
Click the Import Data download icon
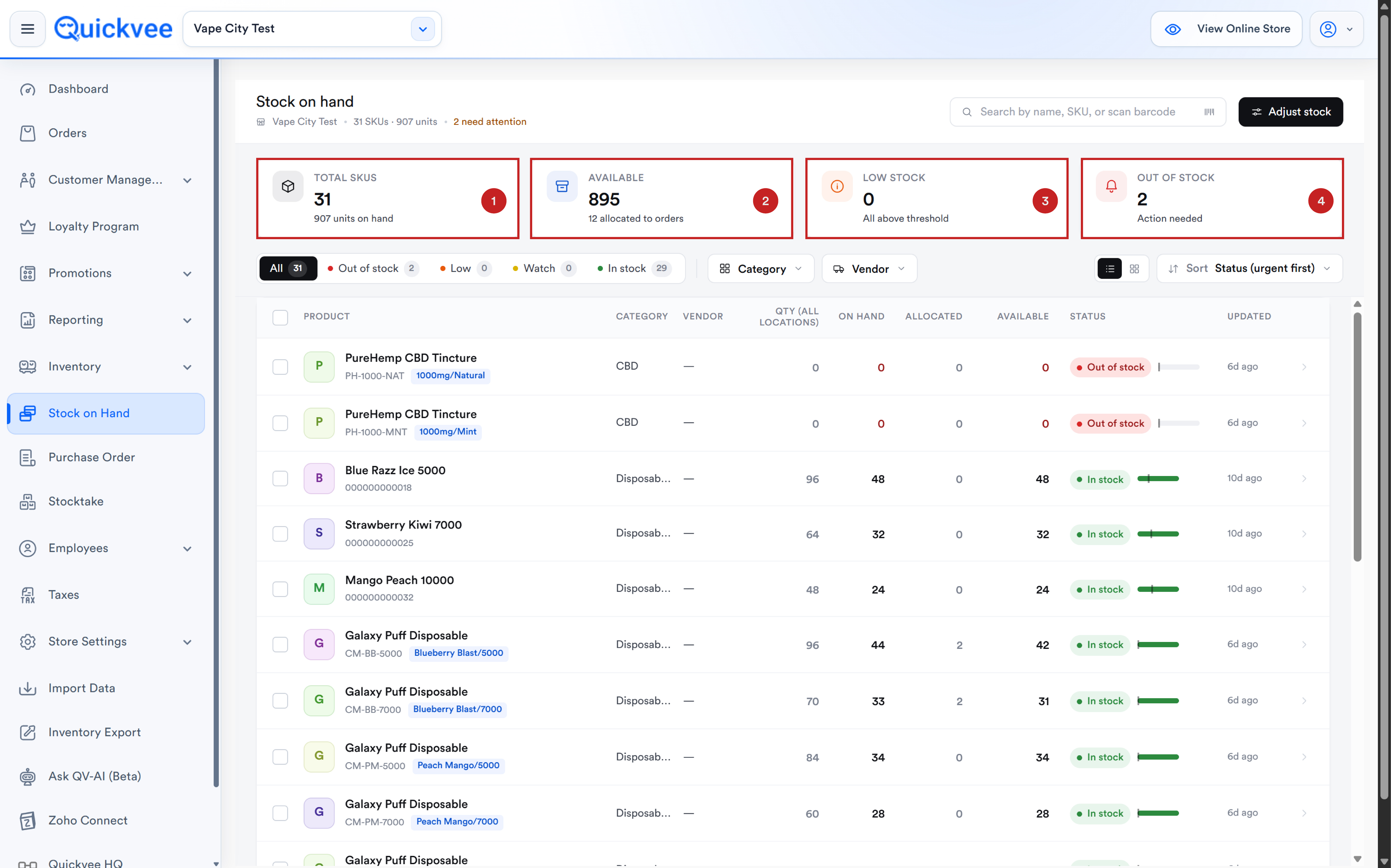point(27,688)
